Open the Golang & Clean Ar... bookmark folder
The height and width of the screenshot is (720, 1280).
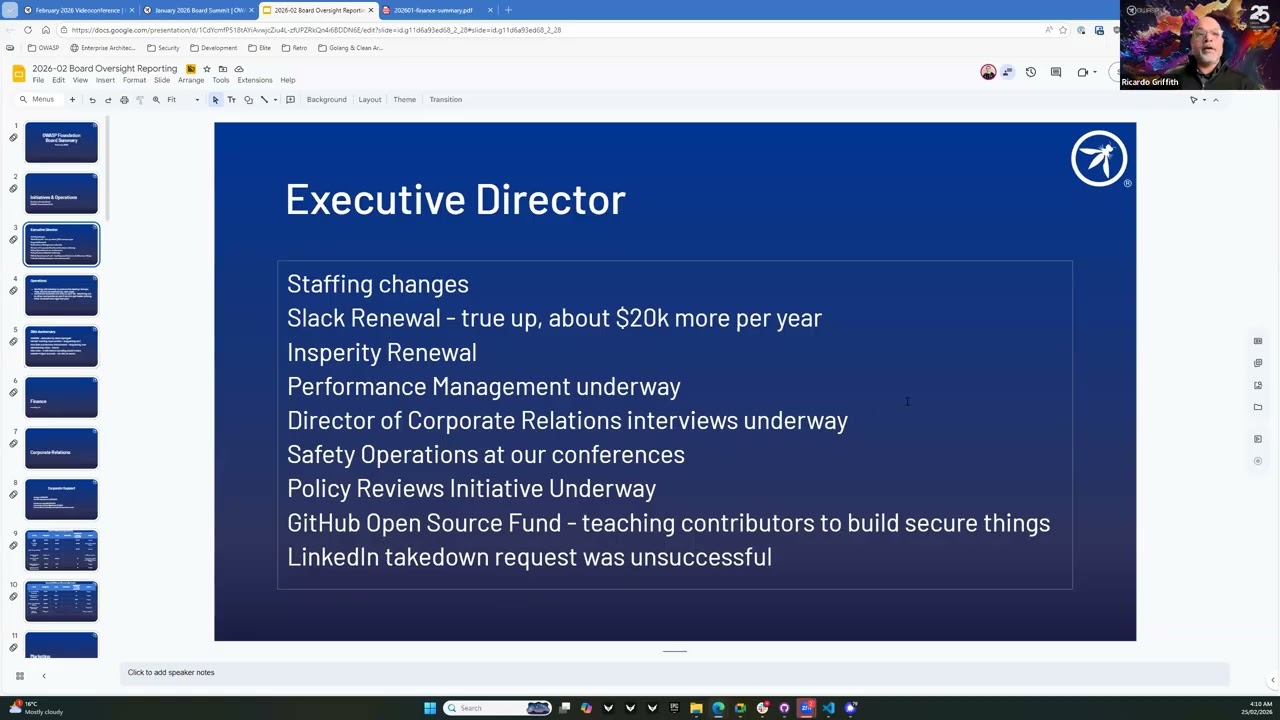point(350,48)
